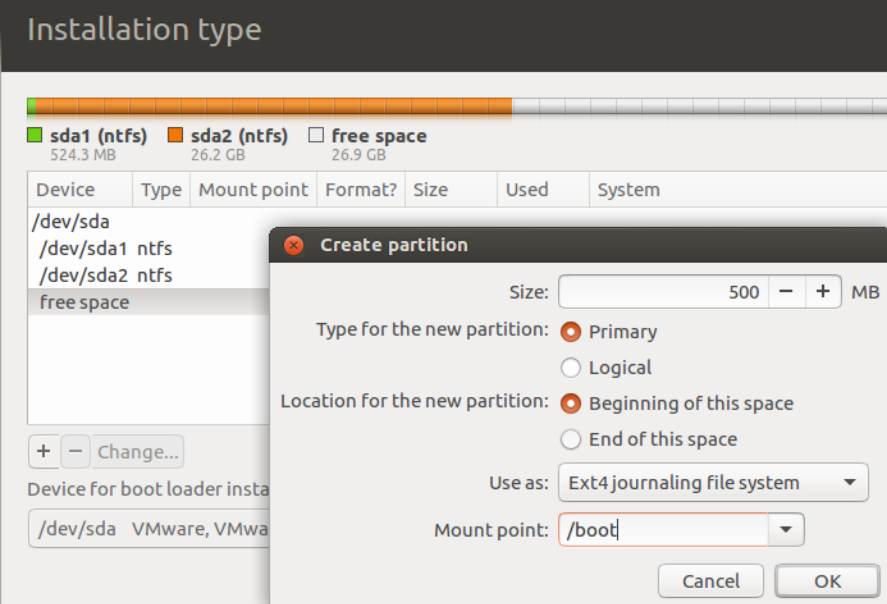
Task: Increase partition size with plus button
Action: pyautogui.click(x=823, y=292)
